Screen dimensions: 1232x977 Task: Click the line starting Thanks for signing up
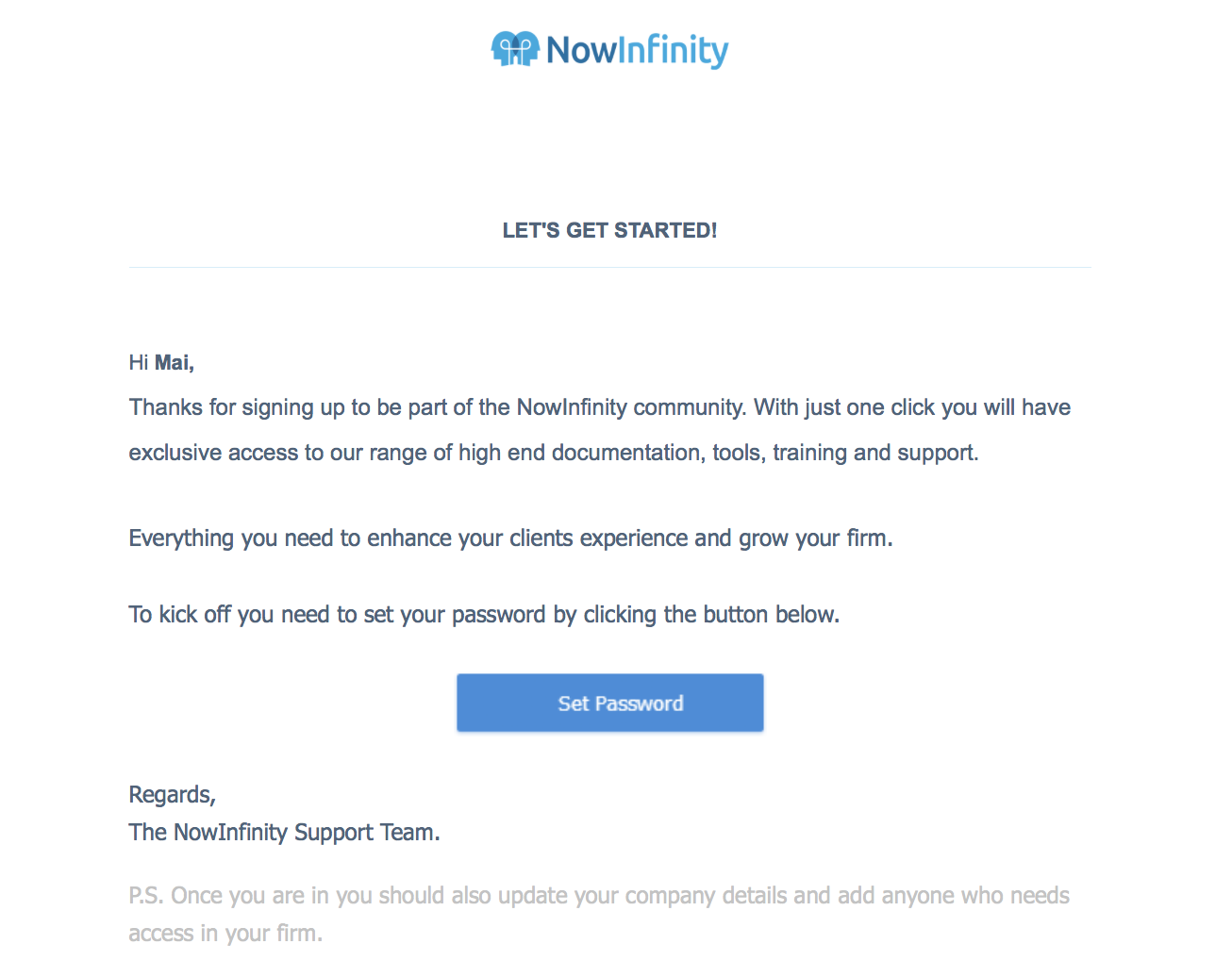click(x=599, y=407)
